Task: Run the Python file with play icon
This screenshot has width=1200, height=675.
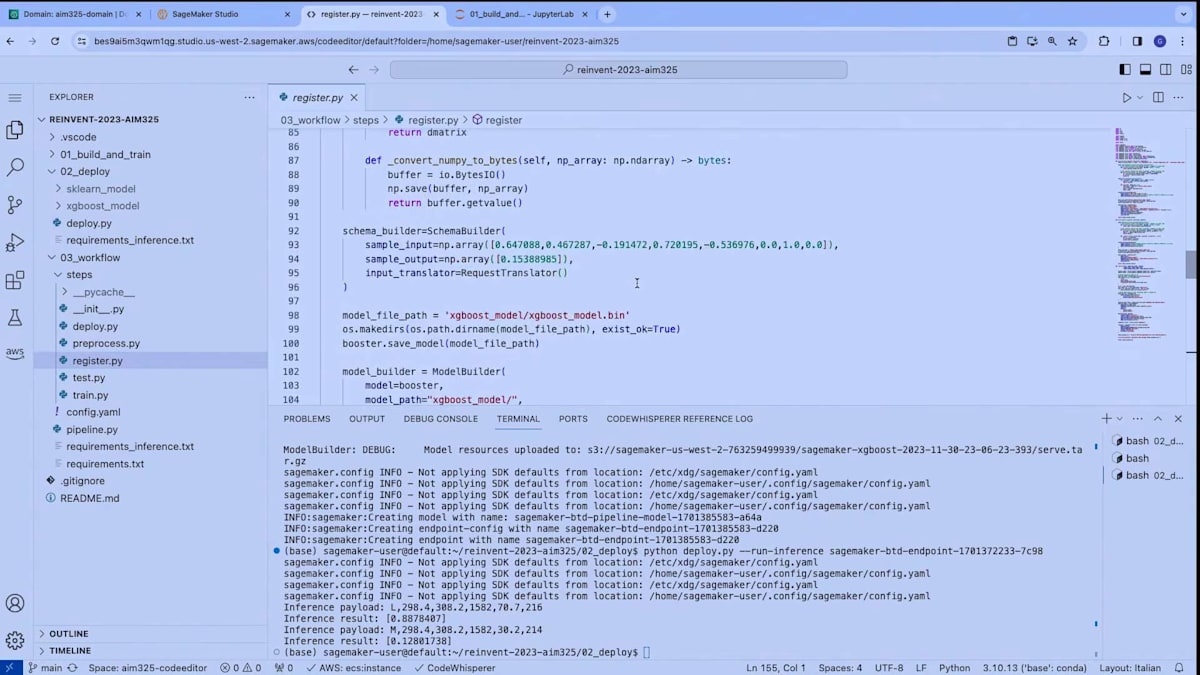Action: (x=1126, y=97)
